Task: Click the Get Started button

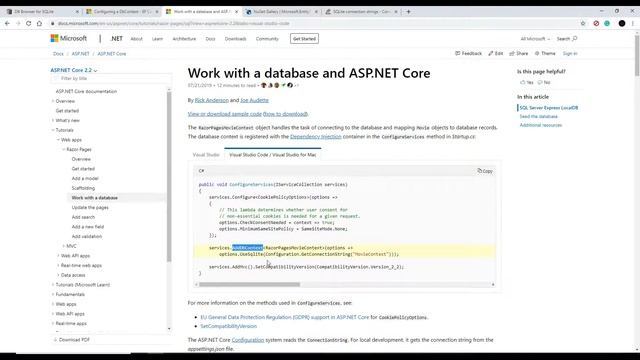Action: [304, 39]
